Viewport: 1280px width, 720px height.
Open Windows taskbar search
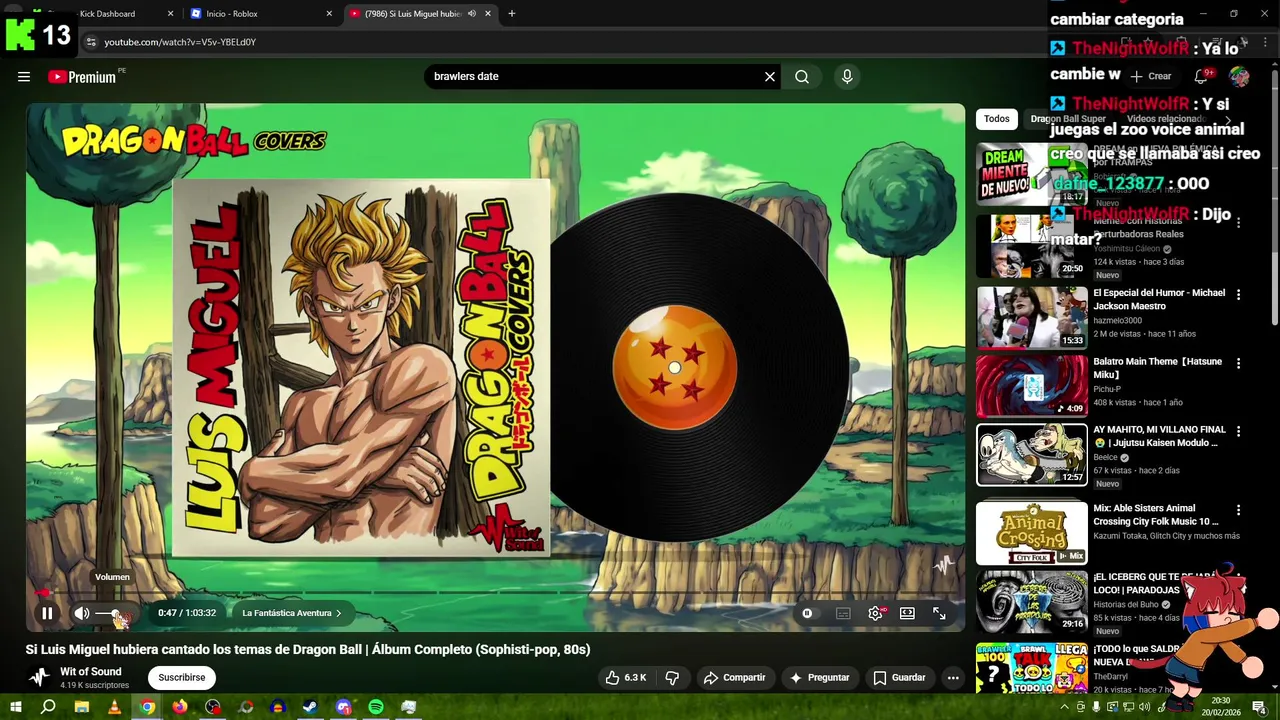[x=48, y=707]
